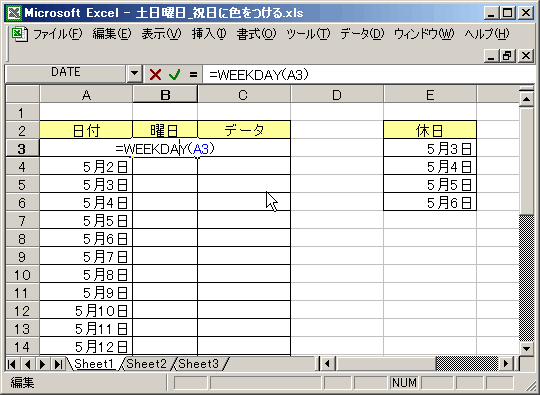Click the horizontal scrollbar left arrow
Viewport: 540px width, 395px height.
[x=327, y=364]
